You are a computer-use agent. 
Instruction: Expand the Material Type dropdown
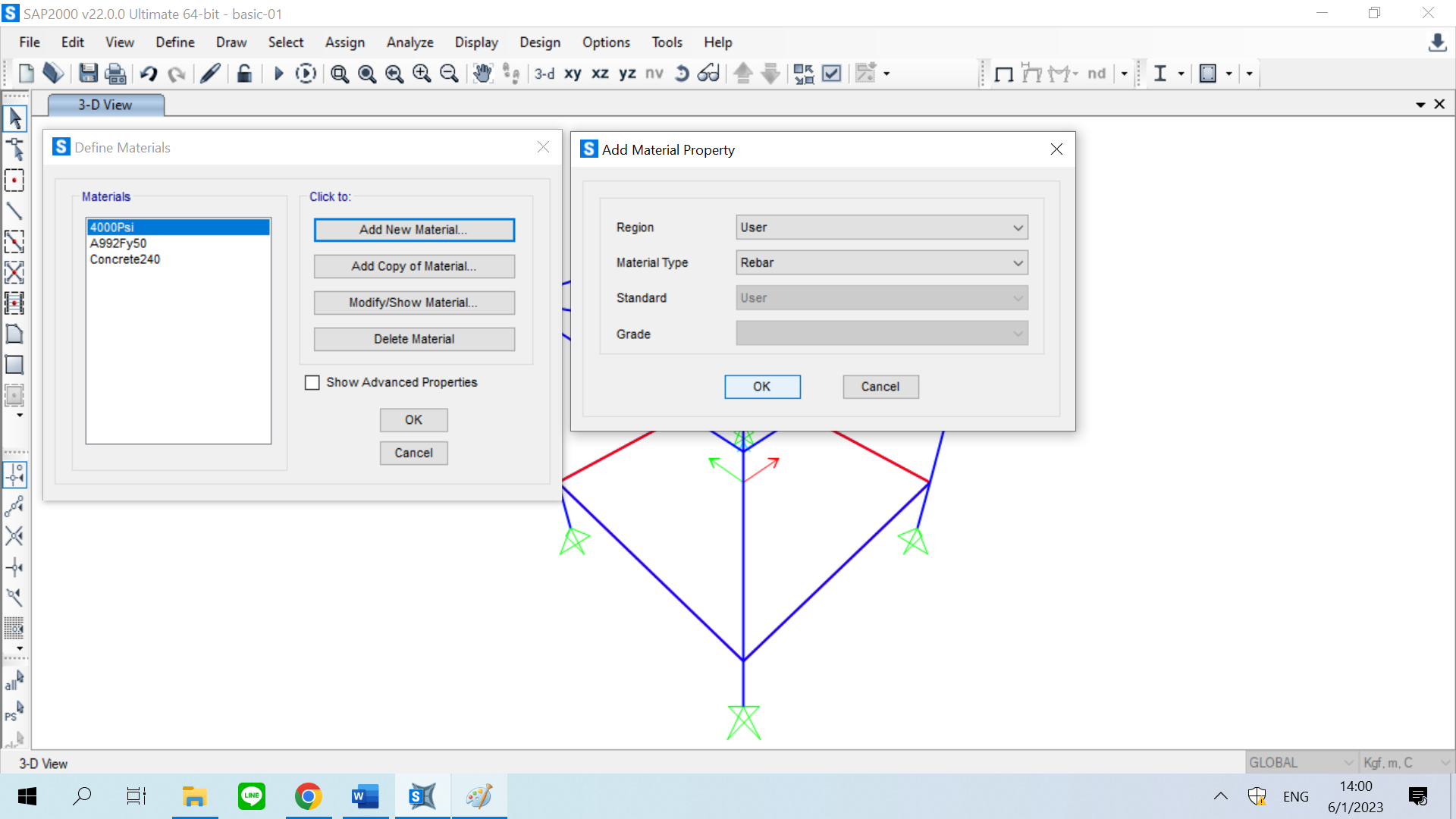[x=881, y=262]
